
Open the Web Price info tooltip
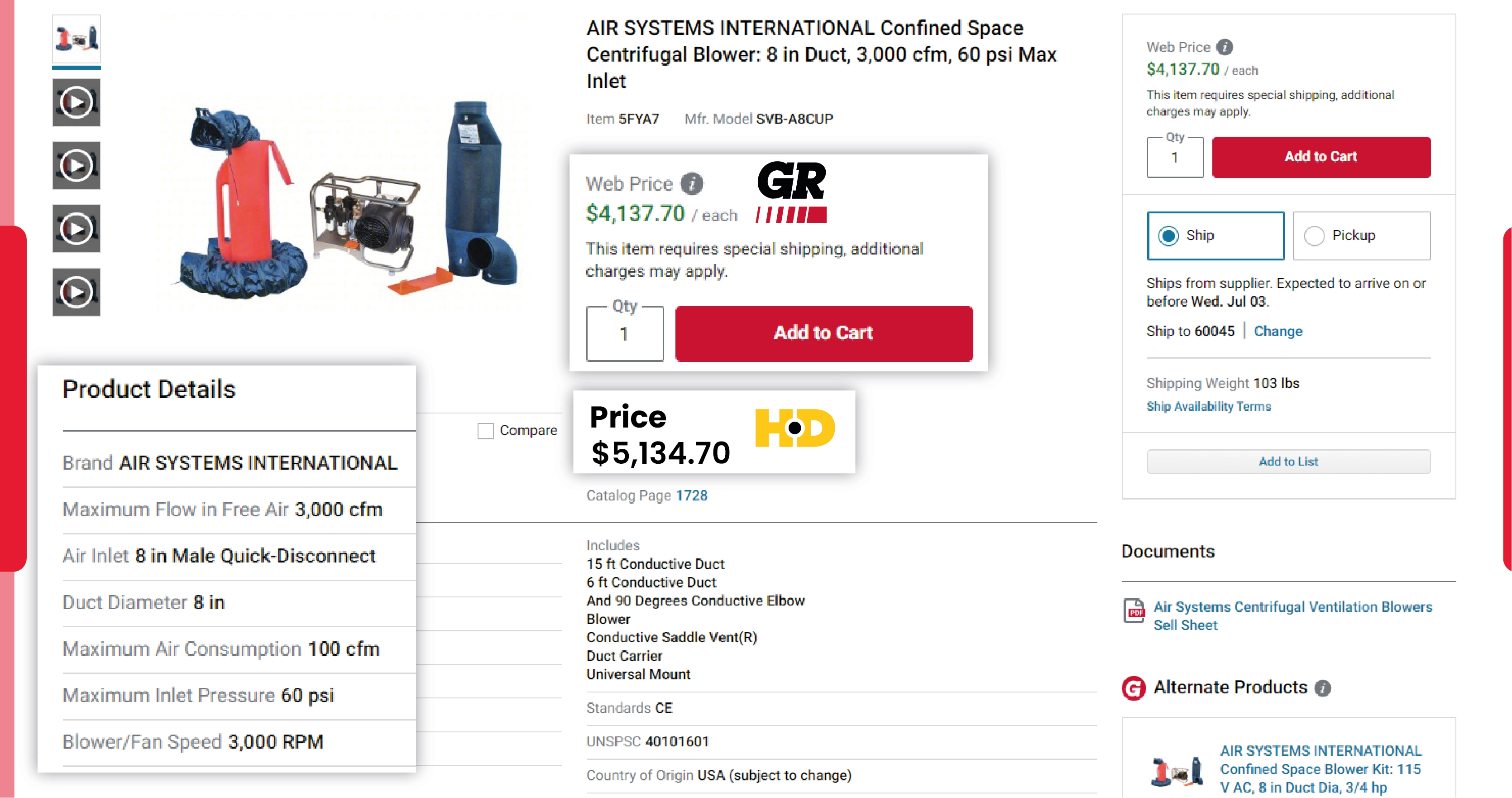click(x=693, y=183)
